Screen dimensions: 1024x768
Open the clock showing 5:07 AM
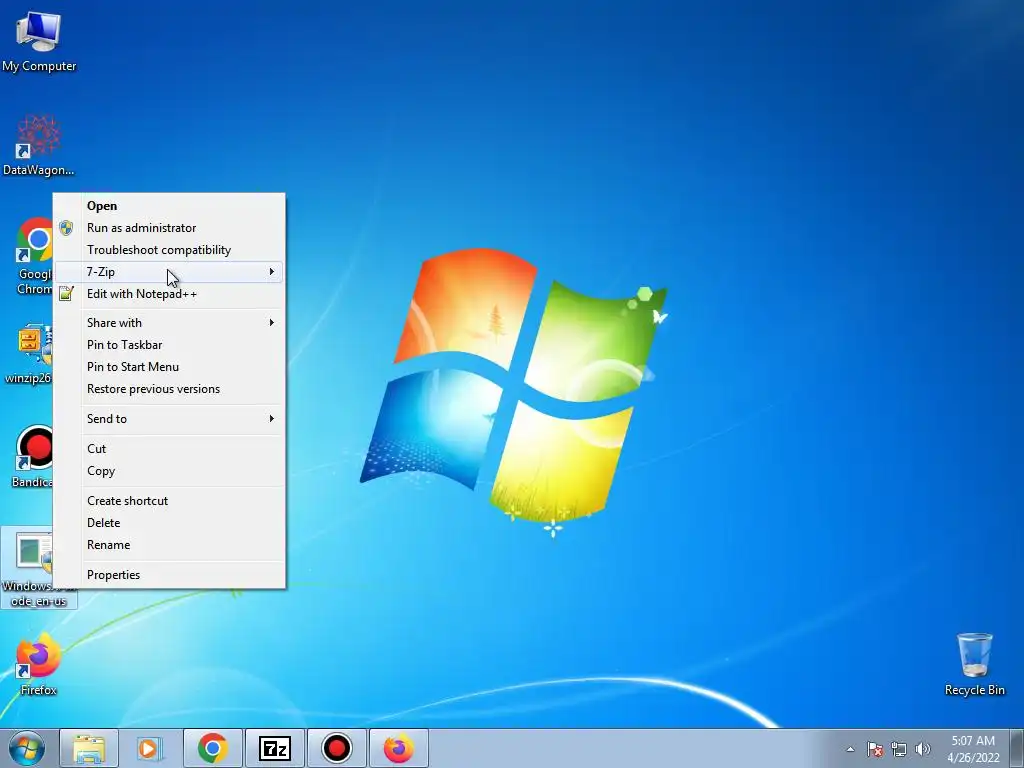[973, 749]
